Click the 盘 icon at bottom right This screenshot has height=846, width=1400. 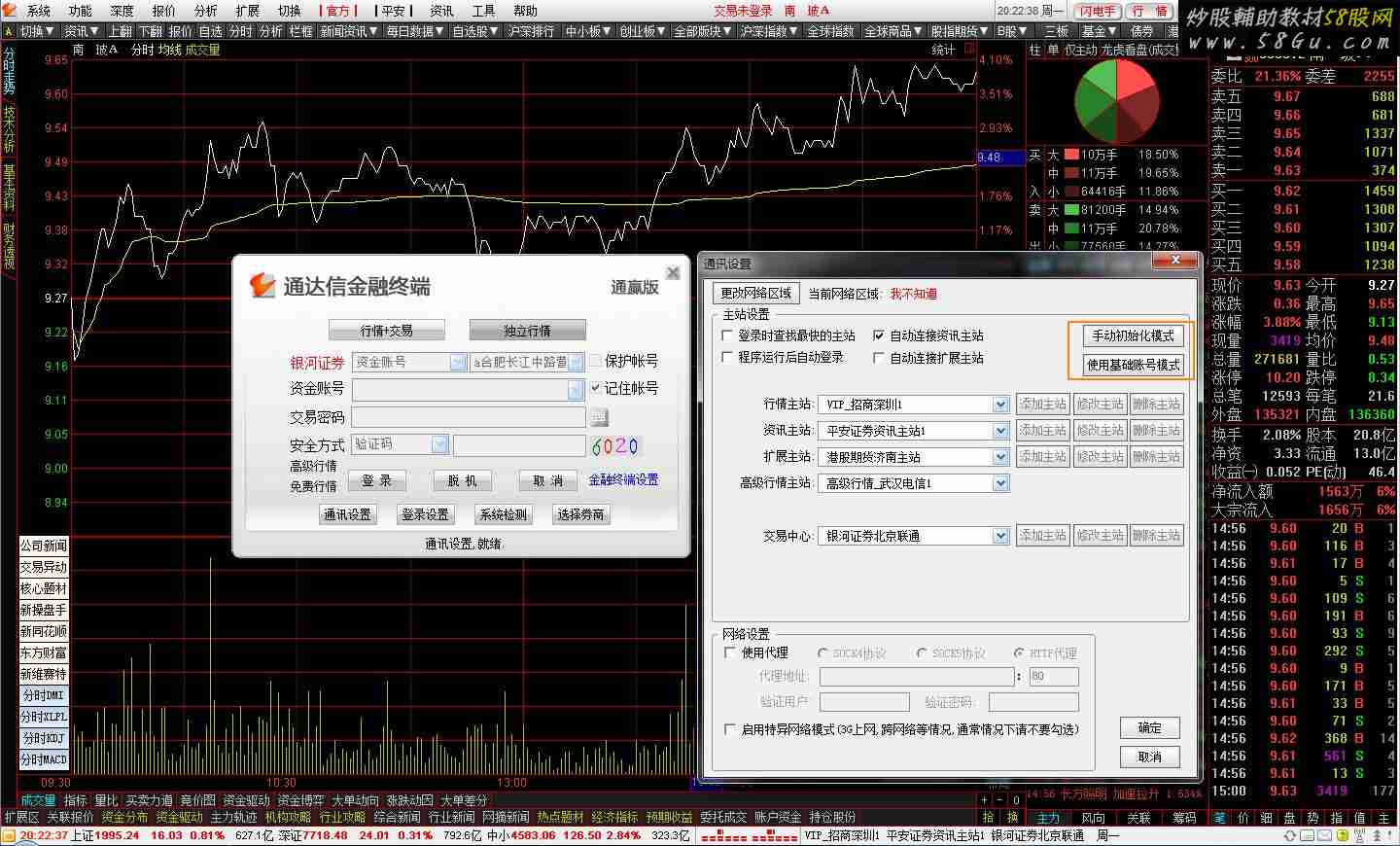coord(1289,818)
